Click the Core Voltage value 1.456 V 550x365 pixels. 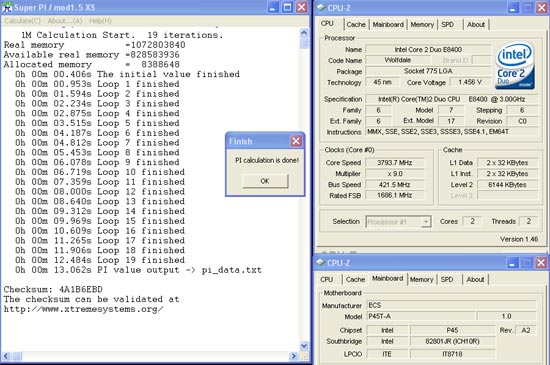[x=470, y=82]
